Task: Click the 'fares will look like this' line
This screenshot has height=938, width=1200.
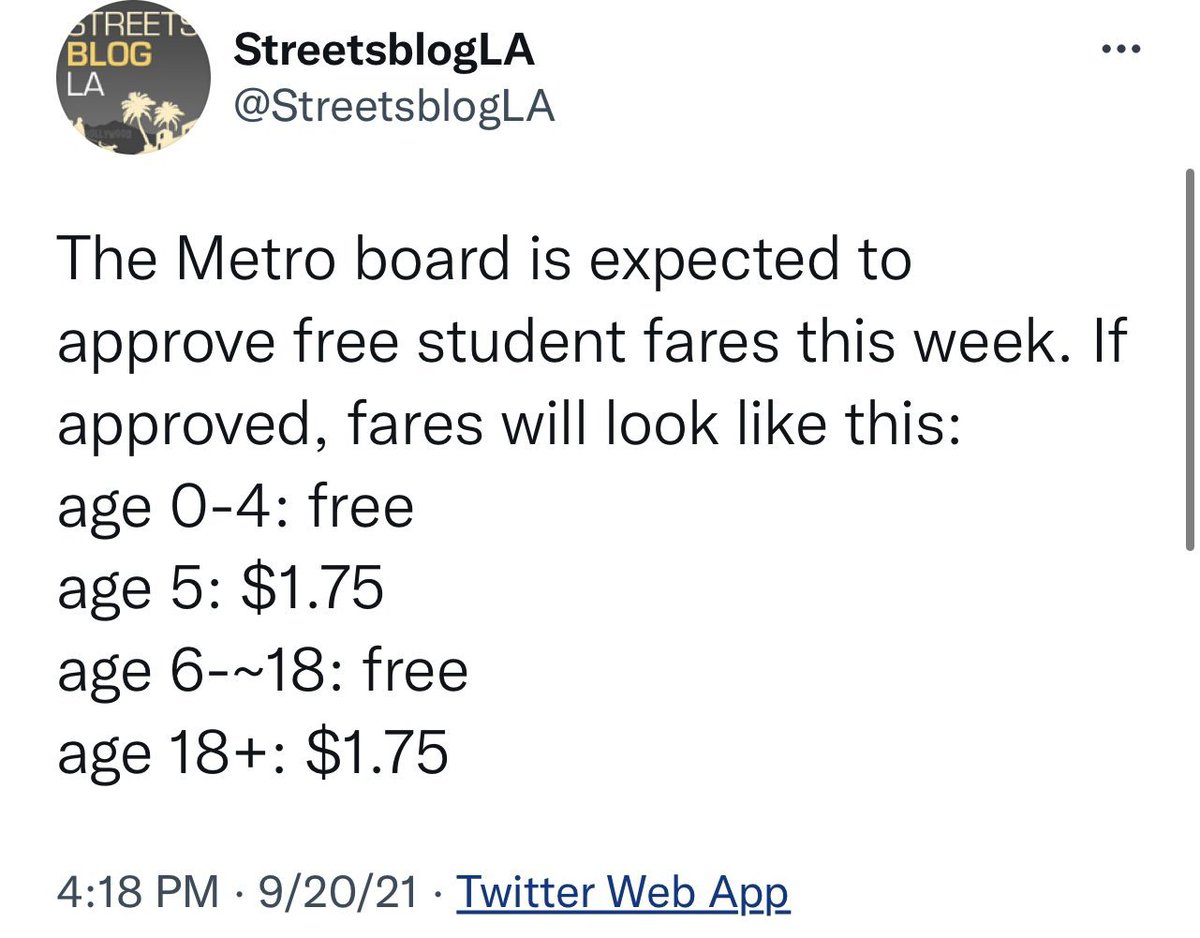Action: 511,425
